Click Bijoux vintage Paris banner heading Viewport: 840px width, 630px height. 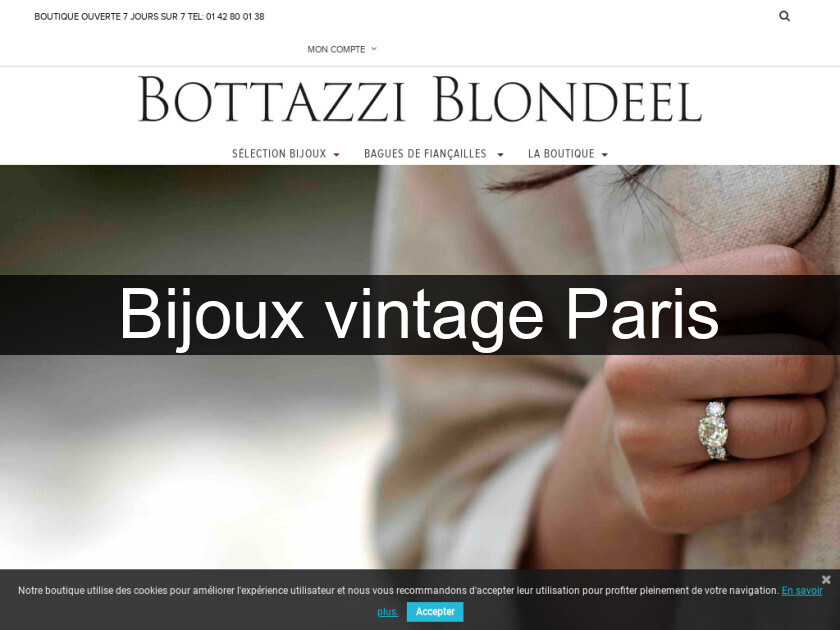[419, 314]
